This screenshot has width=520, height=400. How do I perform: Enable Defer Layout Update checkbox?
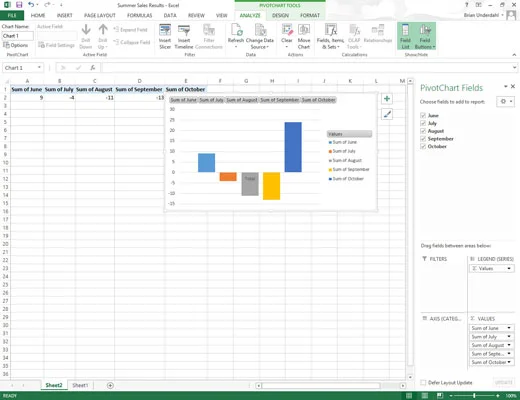423,382
